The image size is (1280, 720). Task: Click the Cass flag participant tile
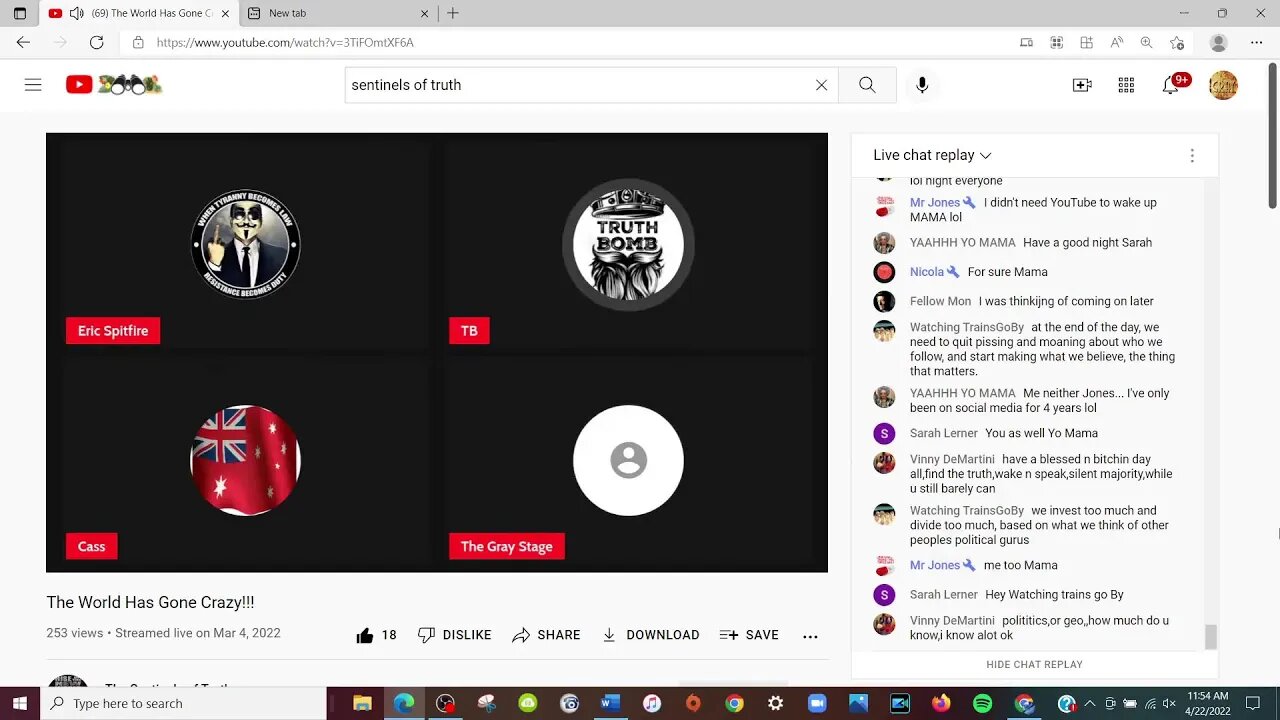(245, 460)
